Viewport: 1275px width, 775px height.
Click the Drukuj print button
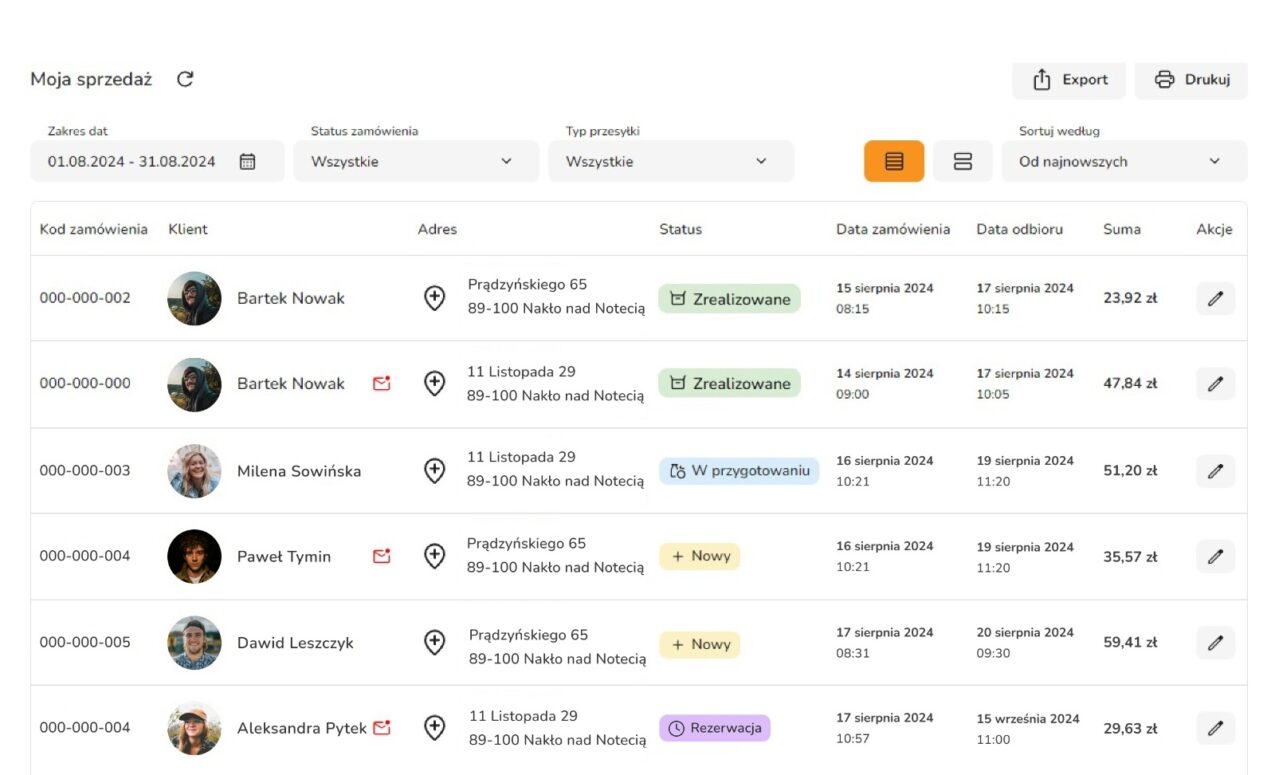[1191, 80]
